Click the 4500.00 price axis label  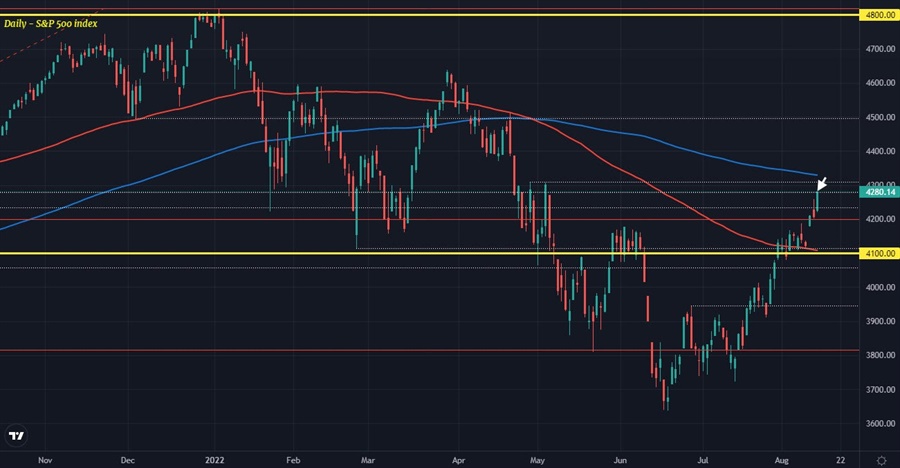[880, 117]
